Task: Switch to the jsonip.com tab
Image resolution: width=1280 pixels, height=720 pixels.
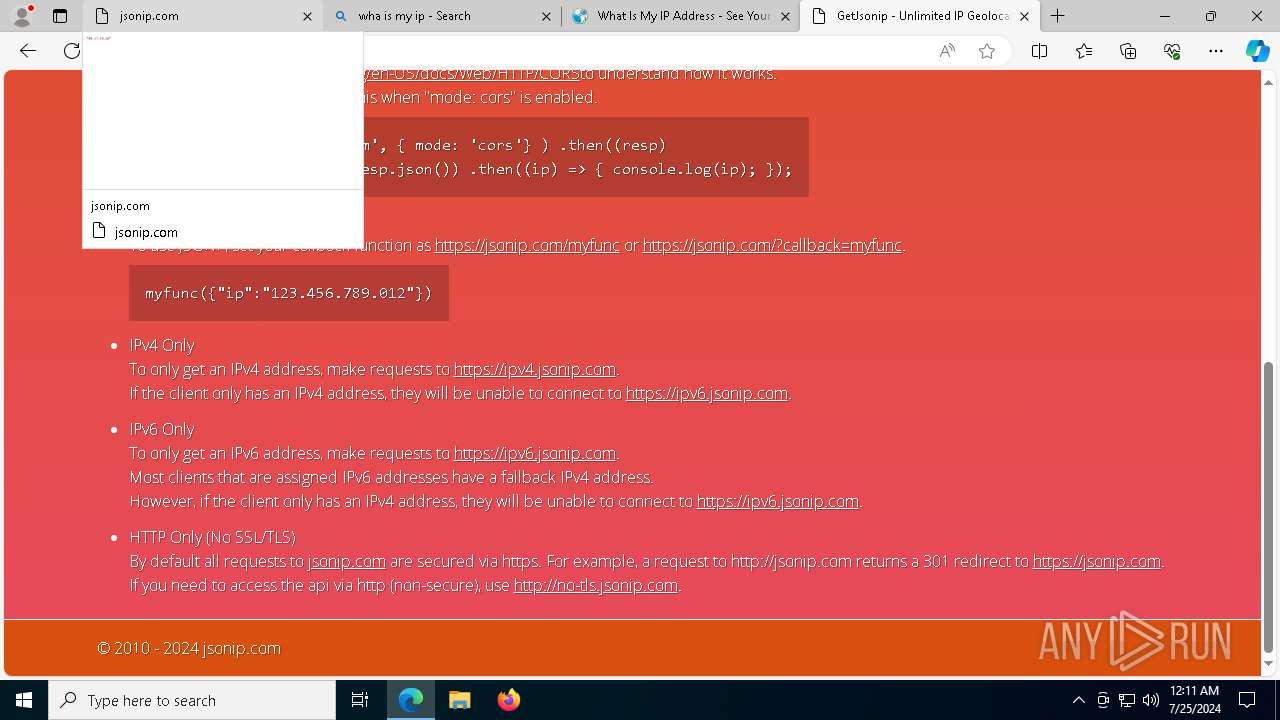Action: [202, 16]
